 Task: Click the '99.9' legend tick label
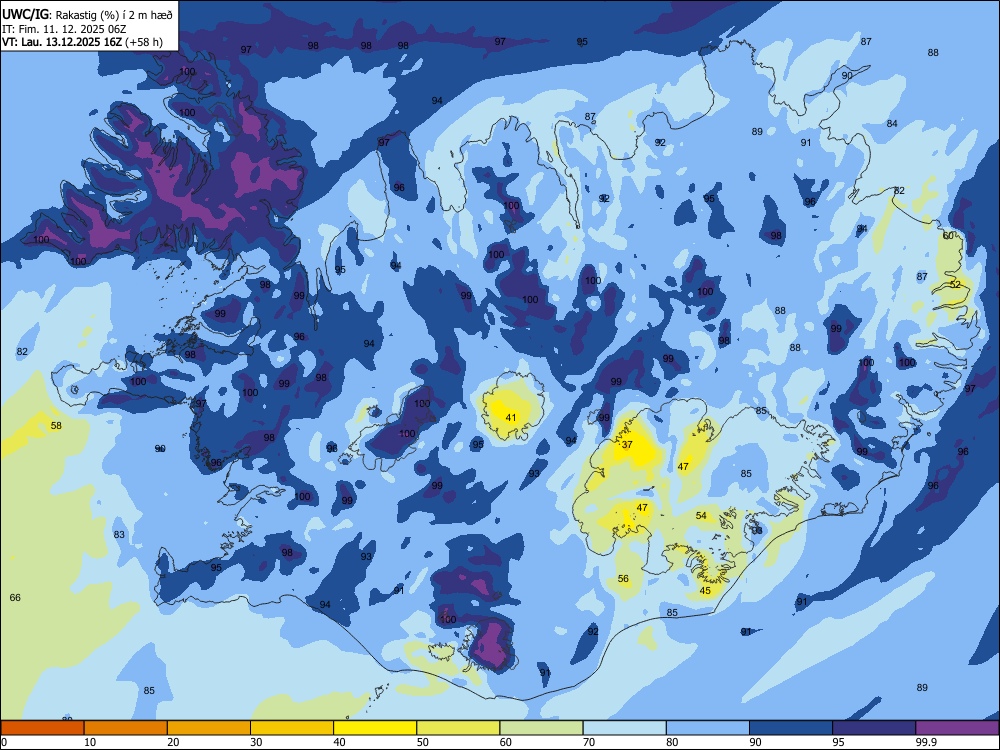coord(926,742)
